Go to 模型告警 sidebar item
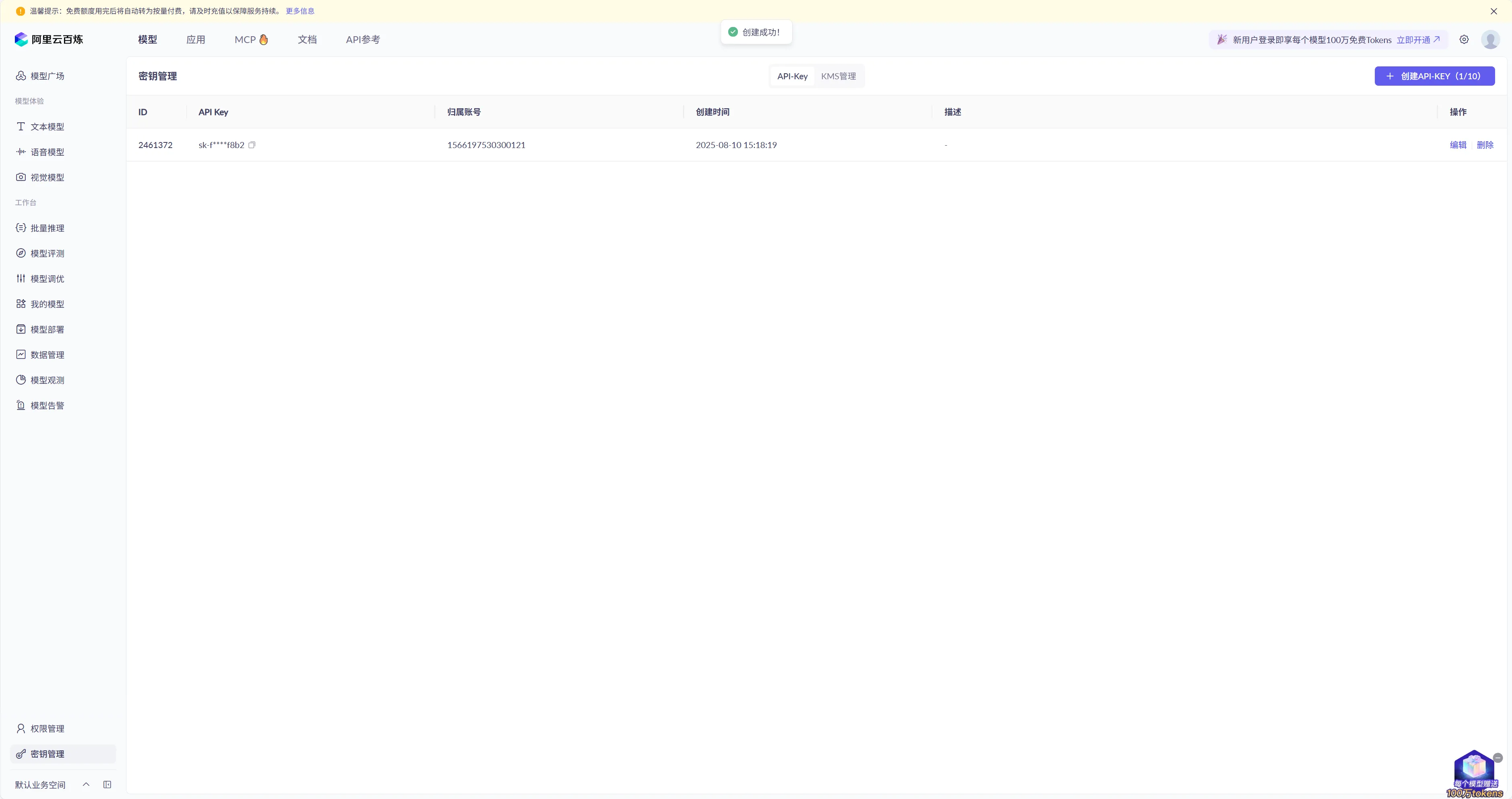Viewport: 1512px width, 799px height. click(x=47, y=406)
